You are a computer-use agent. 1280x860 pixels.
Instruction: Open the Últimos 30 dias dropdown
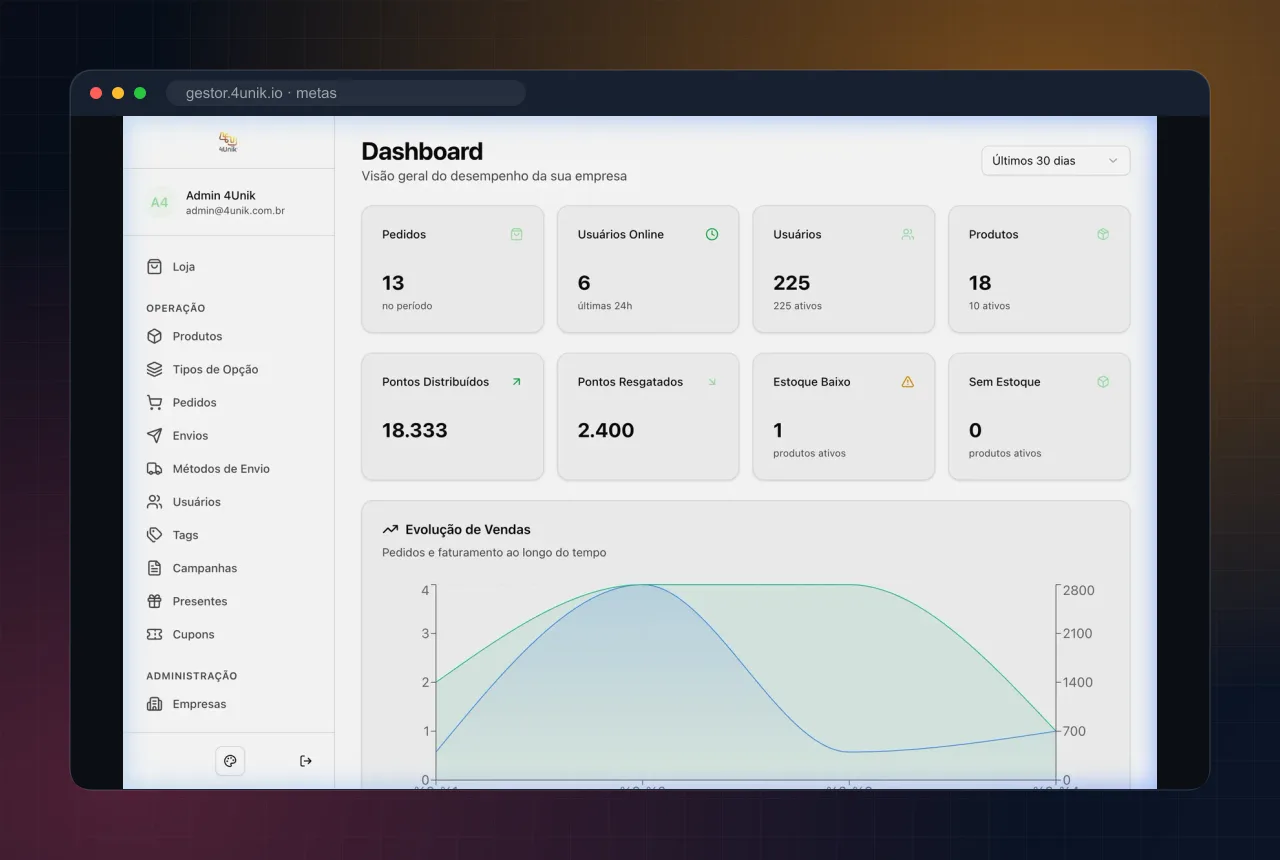[x=1056, y=161]
